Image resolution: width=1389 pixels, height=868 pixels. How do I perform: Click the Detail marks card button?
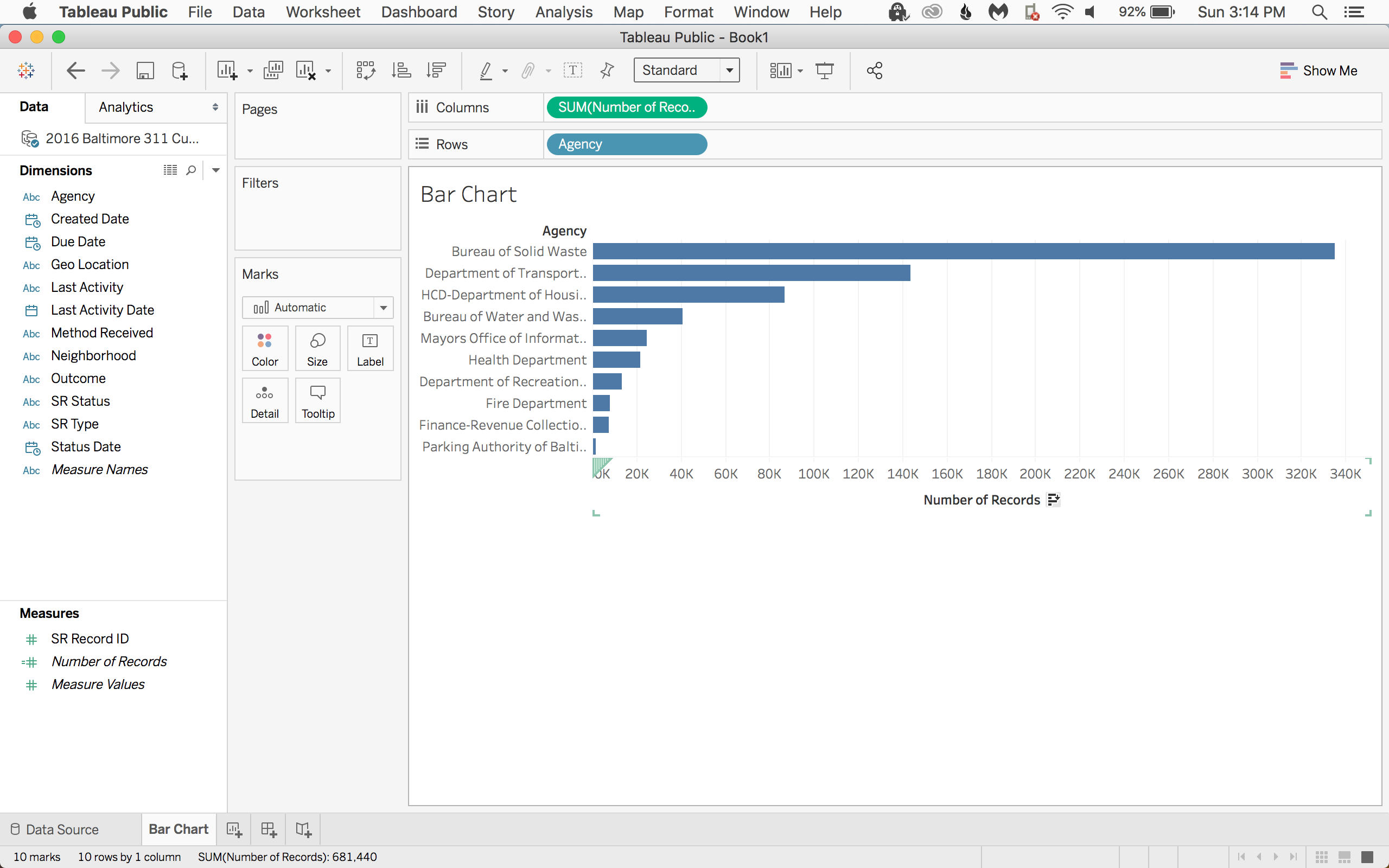click(265, 401)
